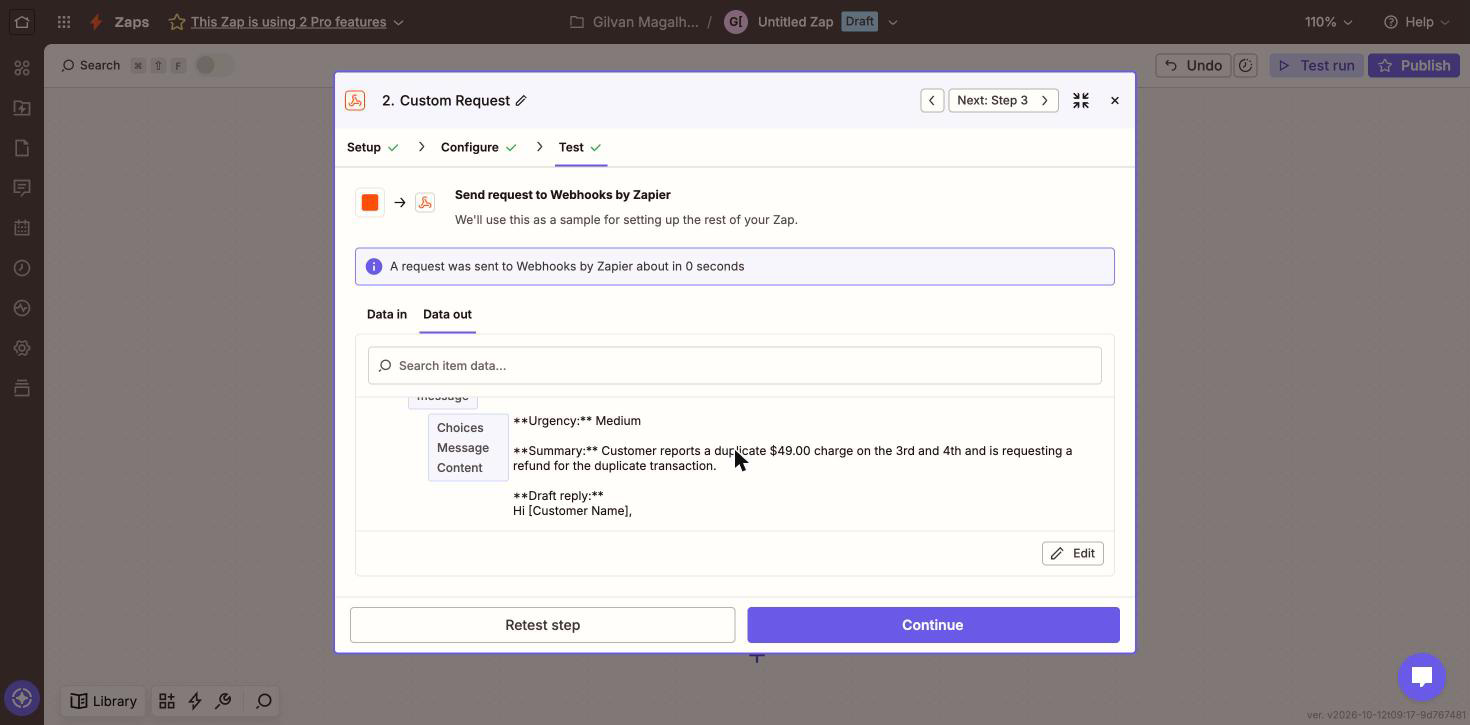Open the Copilot compass icon

pos(22,698)
